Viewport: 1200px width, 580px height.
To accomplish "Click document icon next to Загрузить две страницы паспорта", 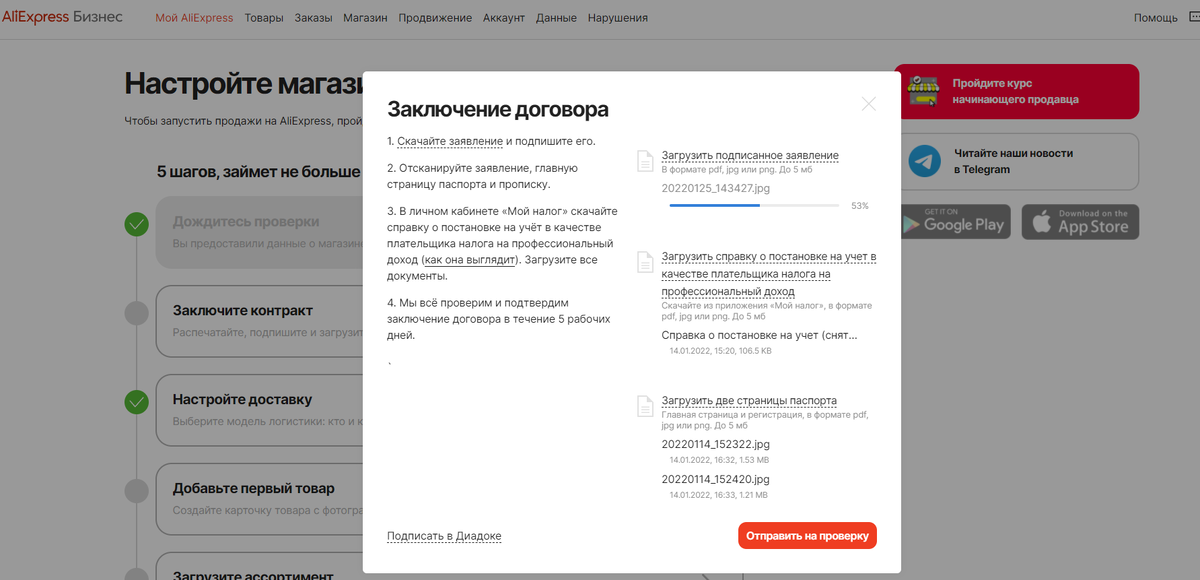I will pyautogui.click(x=645, y=406).
